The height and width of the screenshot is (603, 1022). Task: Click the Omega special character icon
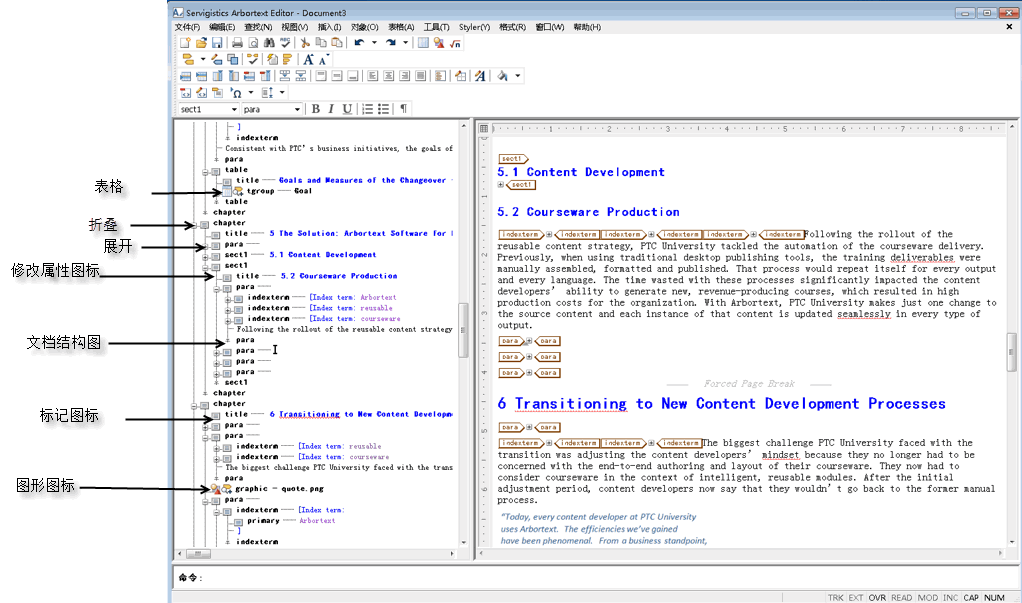[237, 93]
